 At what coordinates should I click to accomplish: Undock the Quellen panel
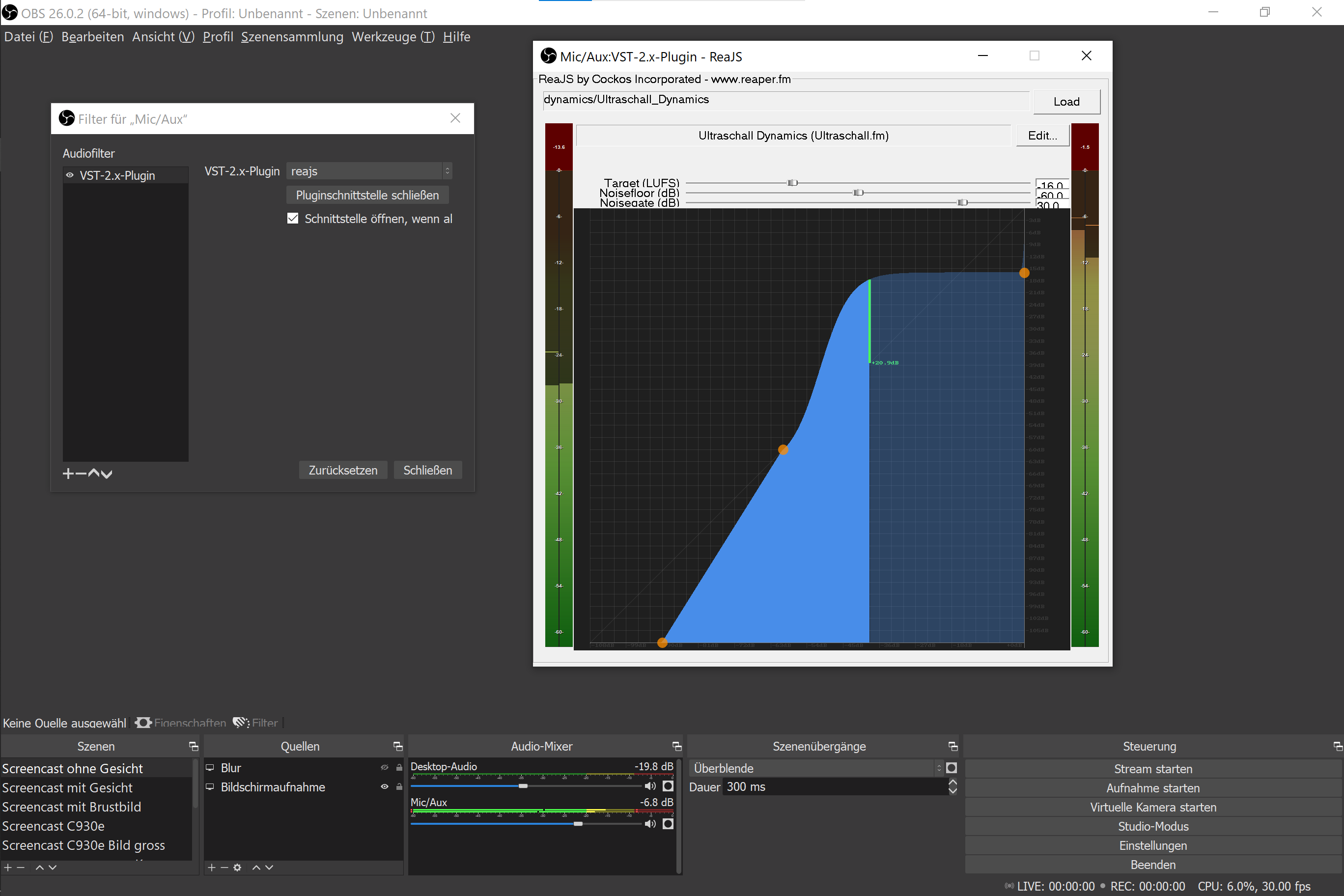click(x=398, y=746)
